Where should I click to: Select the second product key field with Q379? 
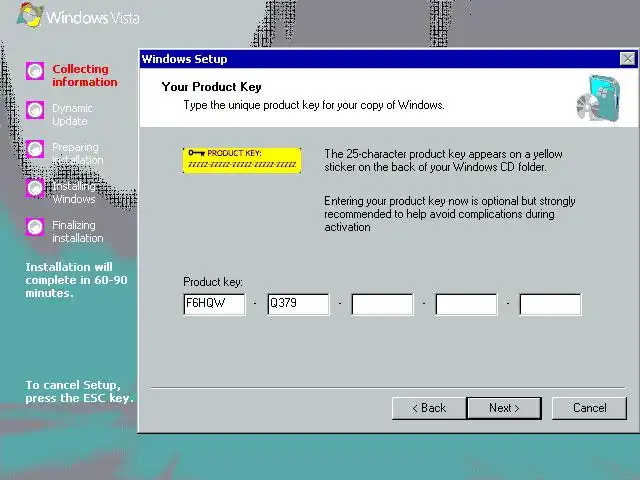click(298, 304)
